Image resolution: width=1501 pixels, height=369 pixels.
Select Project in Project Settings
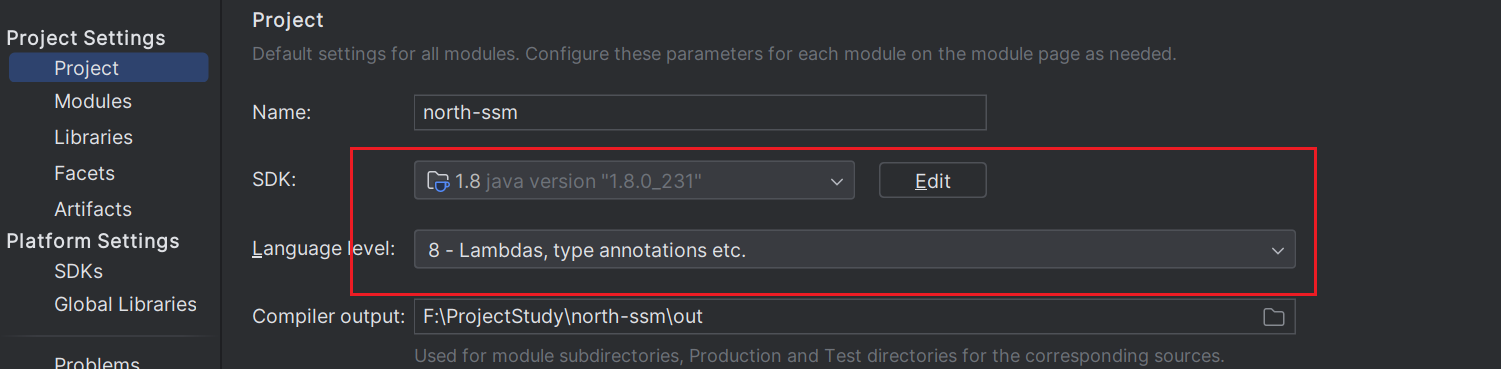tap(109, 68)
